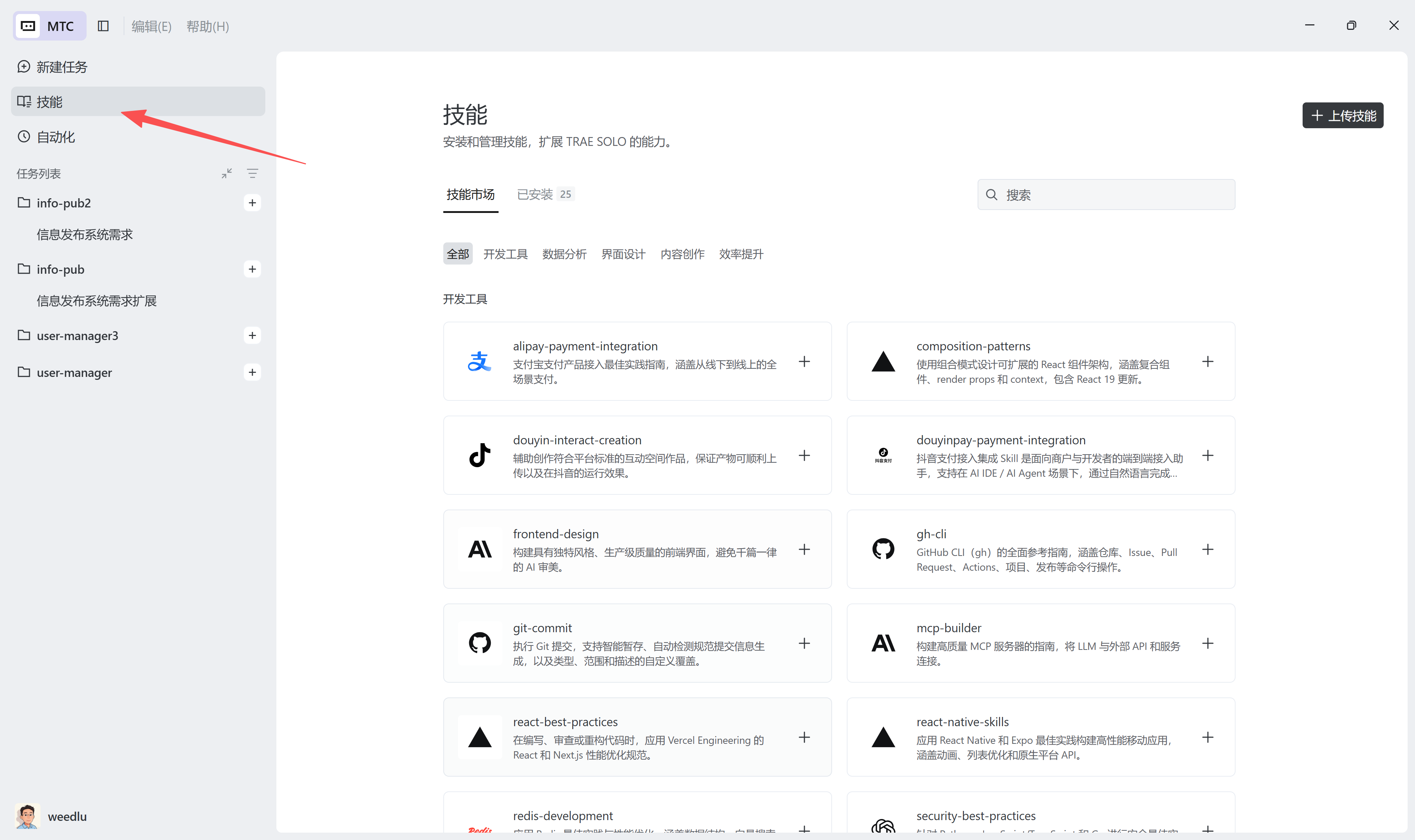Click the 上传技能 button
The image size is (1415, 840).
click(1342, 115)
